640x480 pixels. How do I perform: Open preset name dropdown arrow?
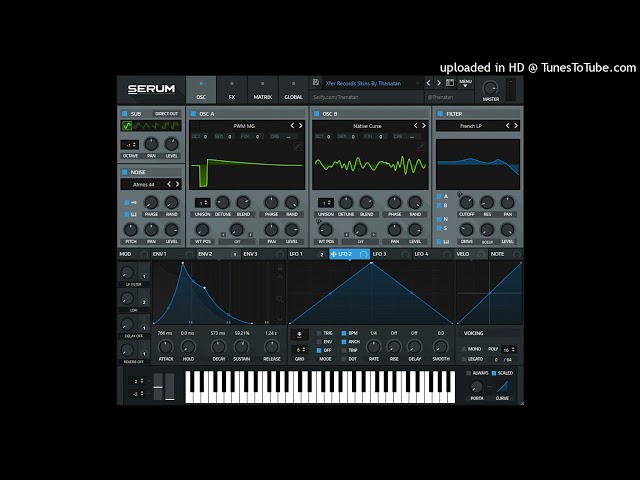coord(418,84)
